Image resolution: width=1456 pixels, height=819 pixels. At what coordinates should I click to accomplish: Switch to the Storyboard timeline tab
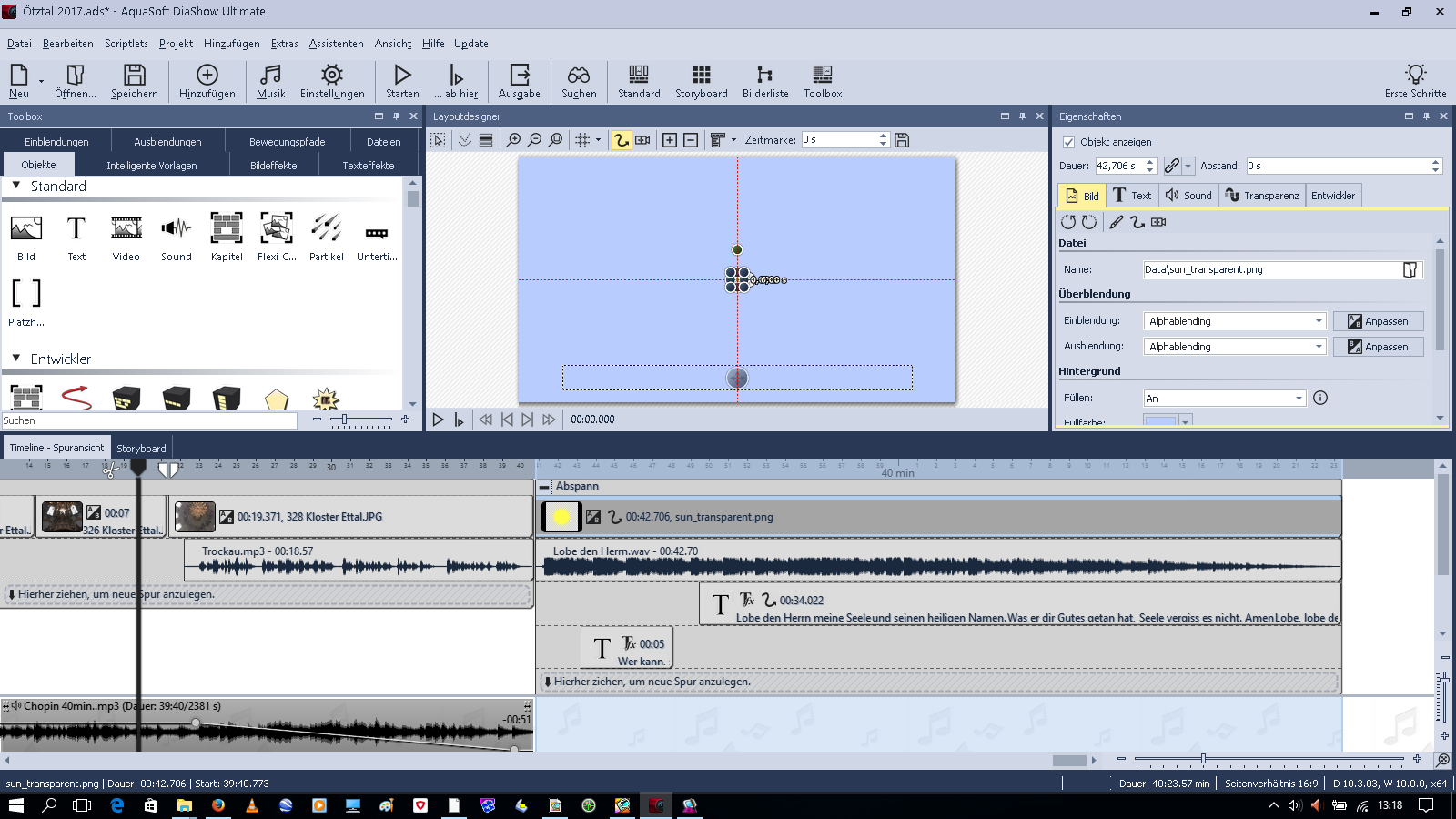(x=141, y=449)
